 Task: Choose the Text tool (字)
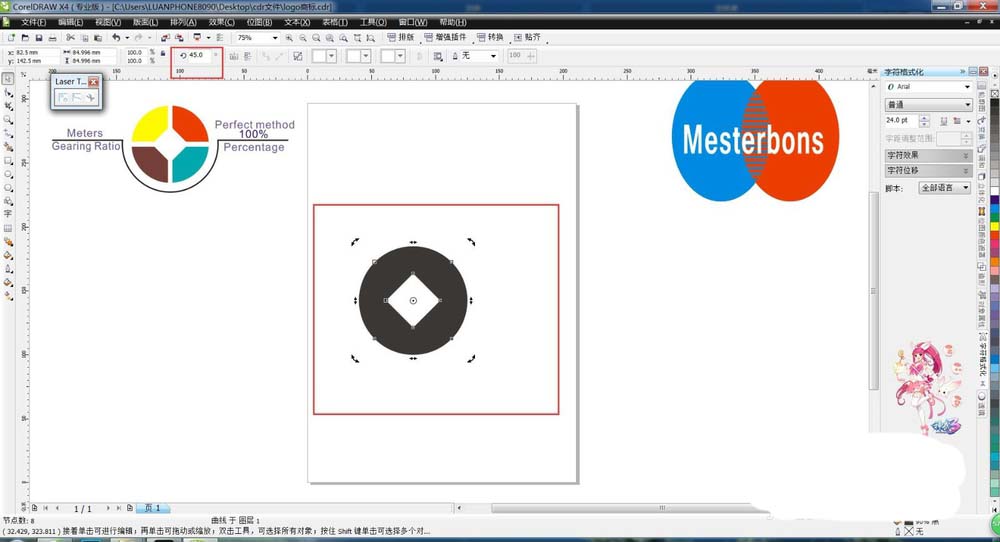[8, 213]
